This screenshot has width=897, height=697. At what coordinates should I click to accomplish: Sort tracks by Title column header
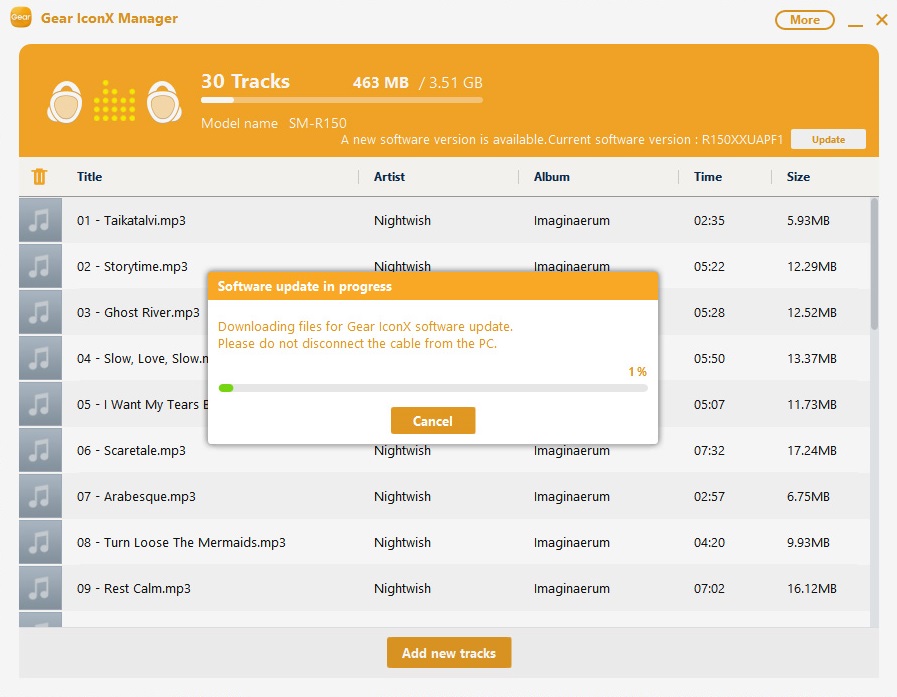[90, 177]
